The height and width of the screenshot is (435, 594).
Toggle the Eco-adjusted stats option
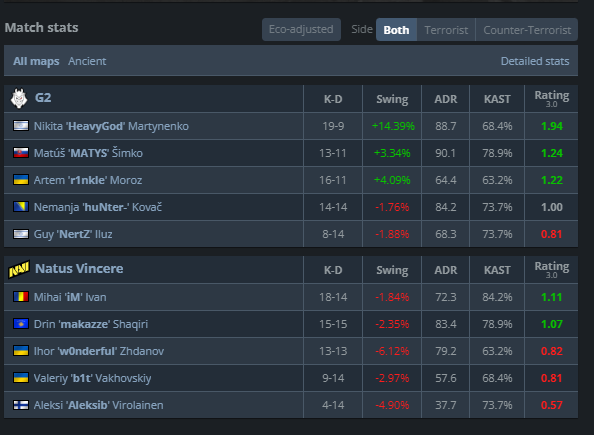301,29
